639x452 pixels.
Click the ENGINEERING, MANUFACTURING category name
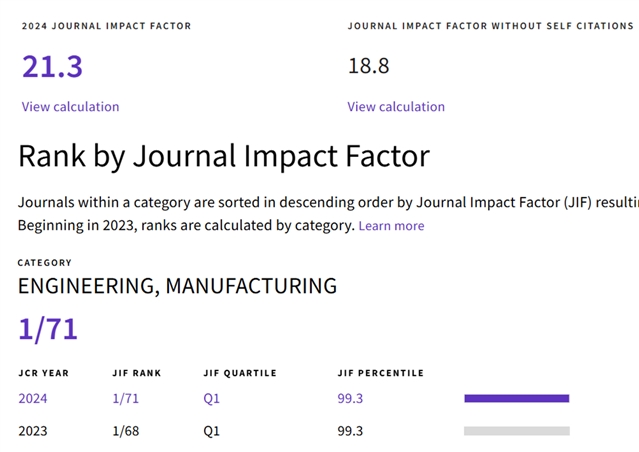coord(177,286)
